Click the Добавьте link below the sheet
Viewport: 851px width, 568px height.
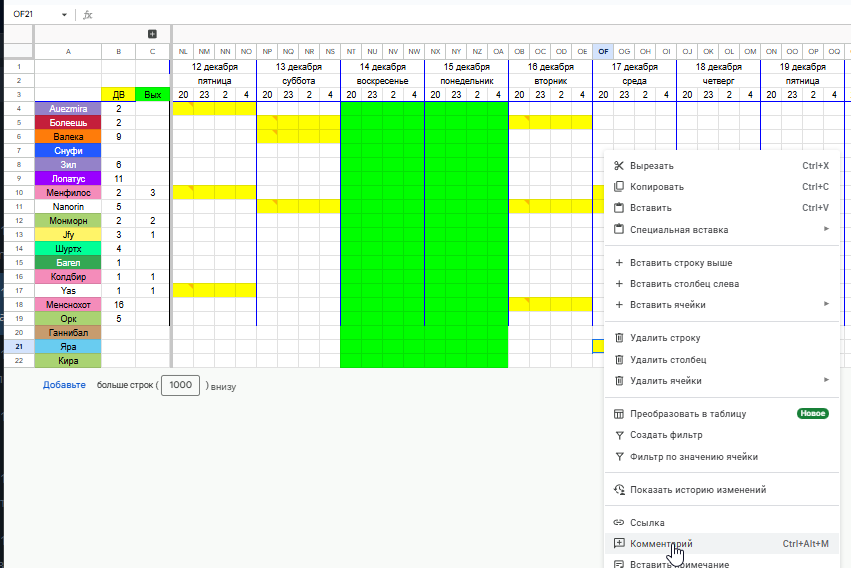point(64,385)
